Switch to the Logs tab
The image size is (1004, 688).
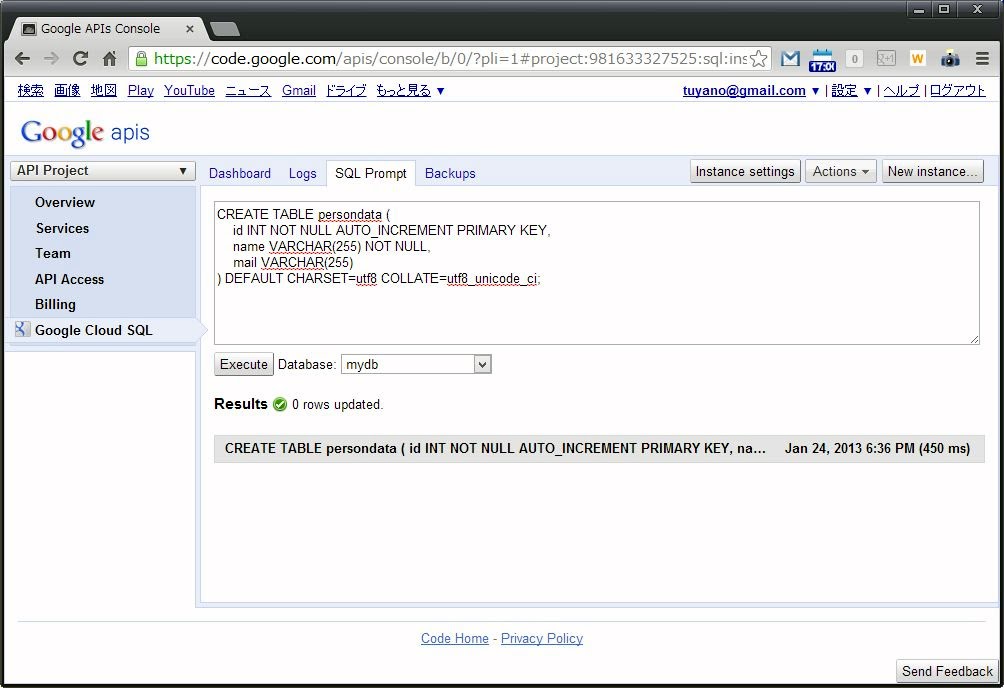(x=302, y=173)
